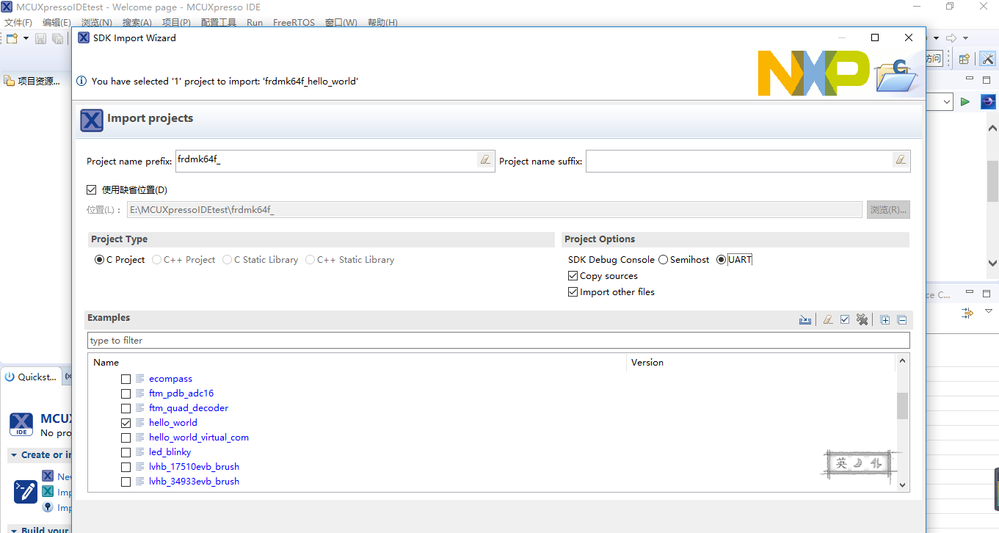Toggle the 使用缺省位置(D) checkbox
The image size is (999, 533).
[x=92, y=190]
